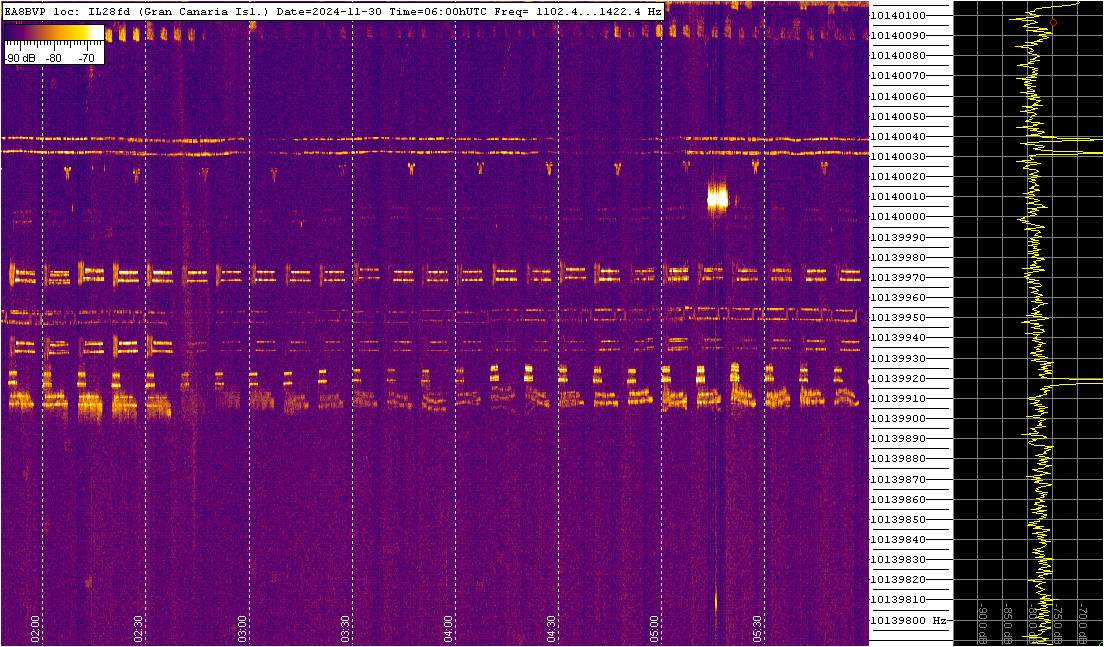Viewport: 1104px width, 647px height.
Task: Click the 04:30 time marker
Action: click(551, 628)
